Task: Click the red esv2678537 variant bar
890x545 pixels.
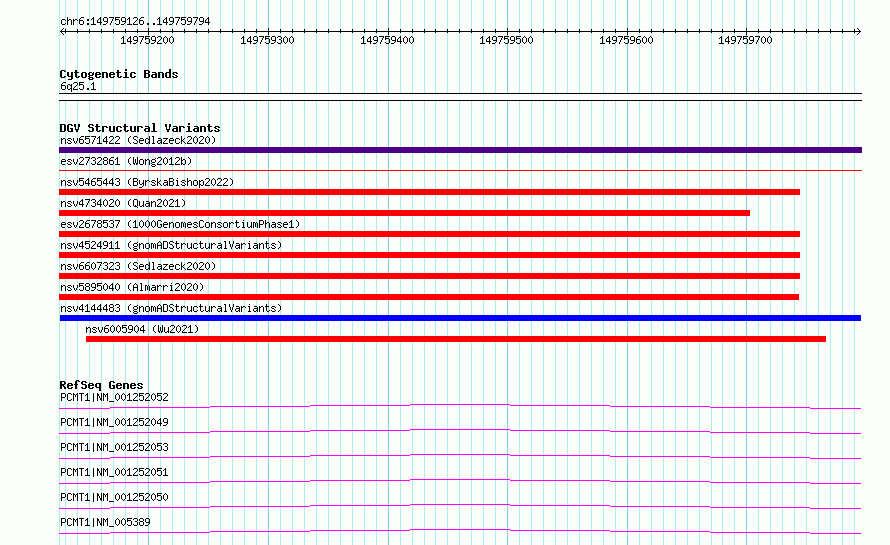Action: pos(430,234)
